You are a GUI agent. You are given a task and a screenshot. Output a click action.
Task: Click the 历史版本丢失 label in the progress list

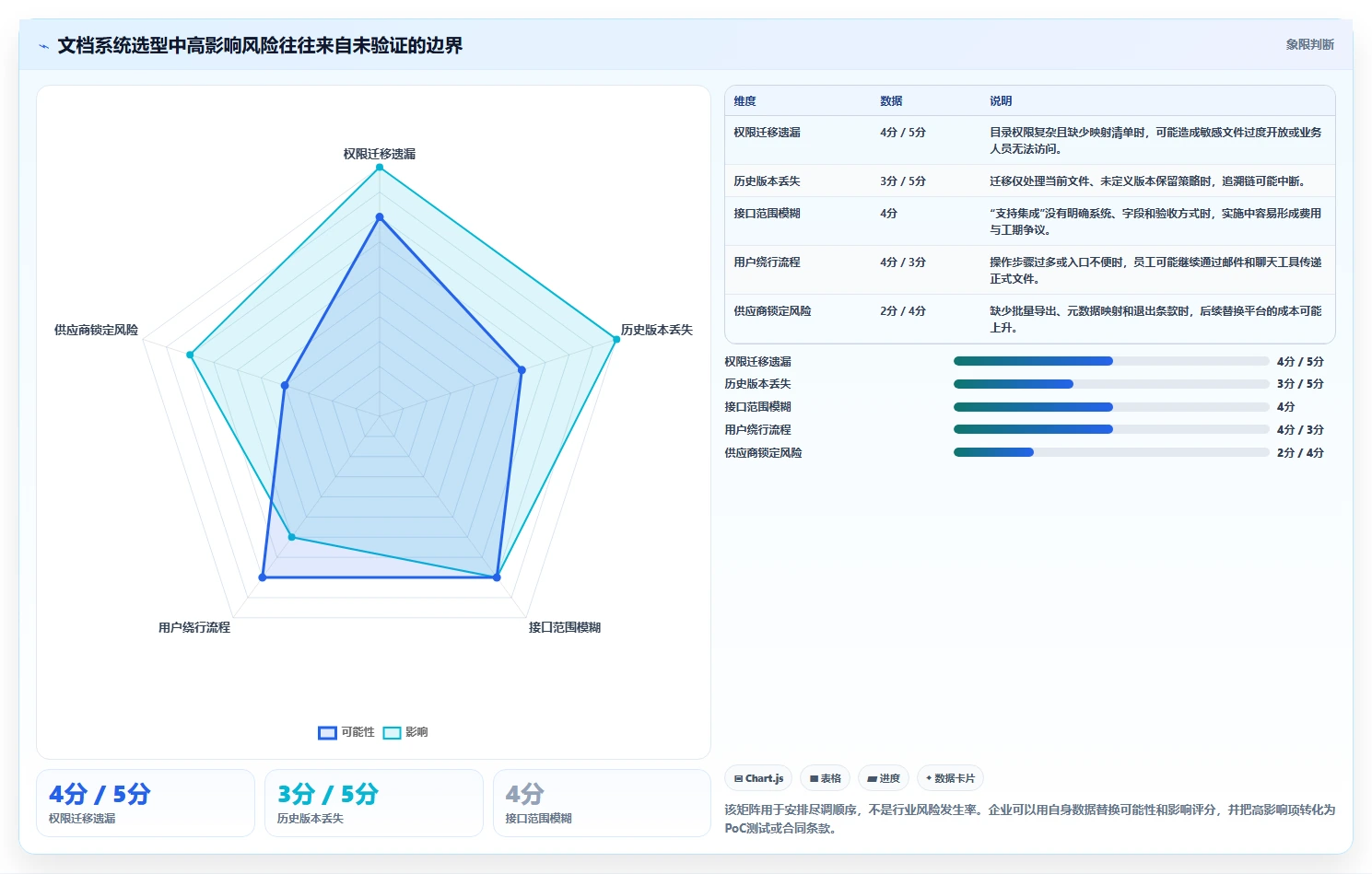click(757, 384)
